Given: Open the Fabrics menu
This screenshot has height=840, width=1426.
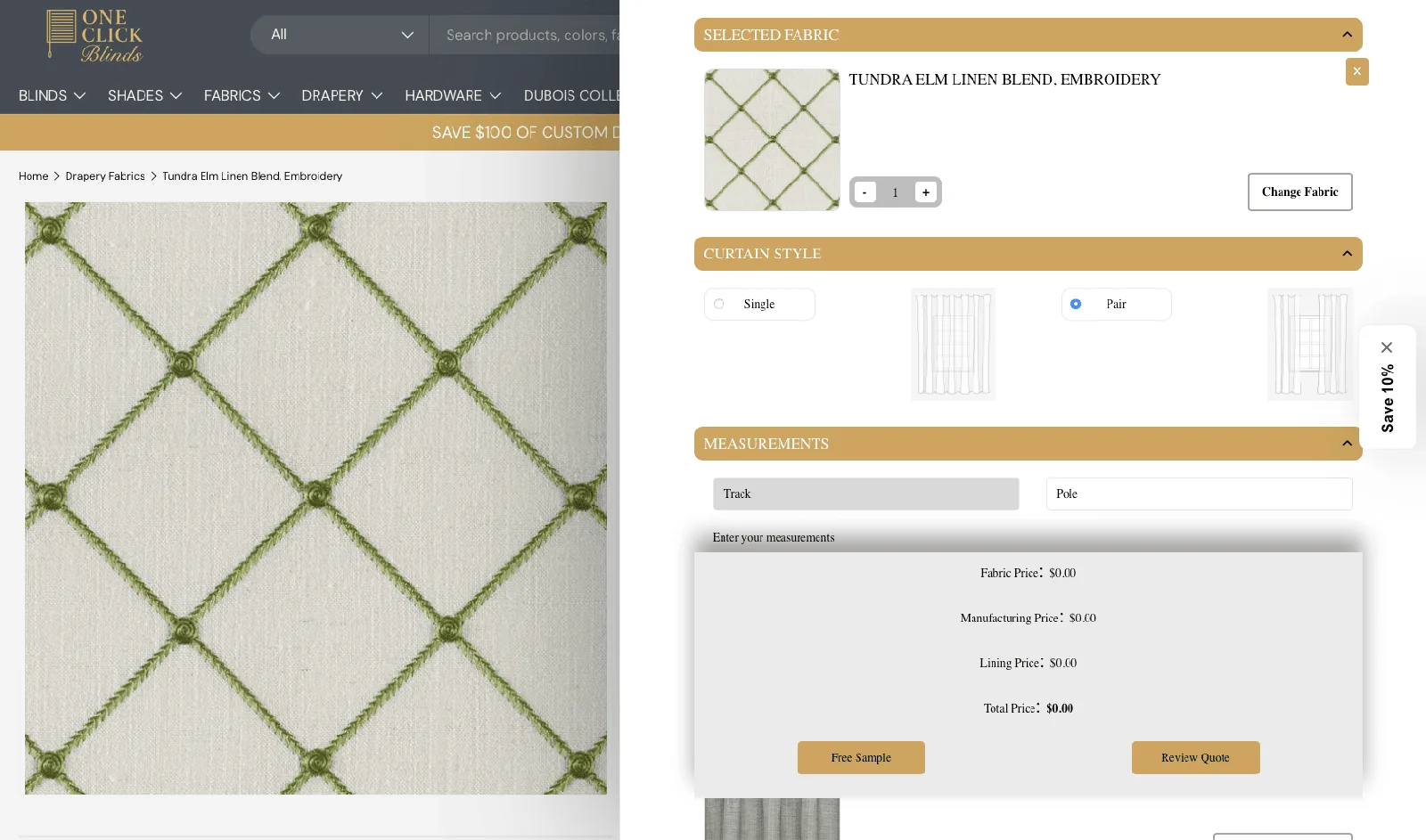Looking at the screenshot, I should tap(242, 95).
